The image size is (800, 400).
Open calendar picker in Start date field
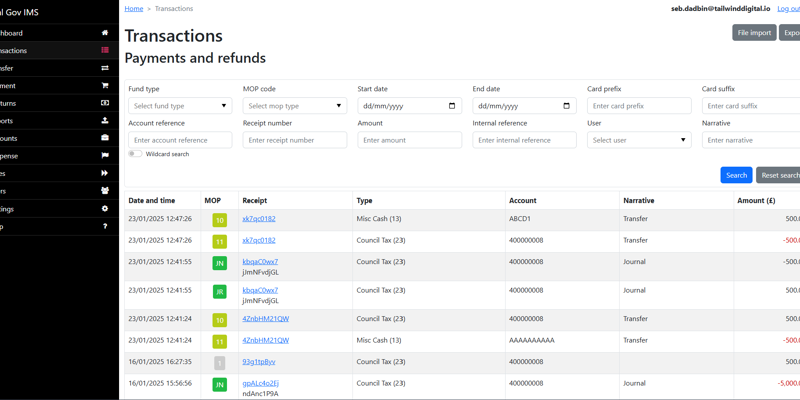click(452, 106)
